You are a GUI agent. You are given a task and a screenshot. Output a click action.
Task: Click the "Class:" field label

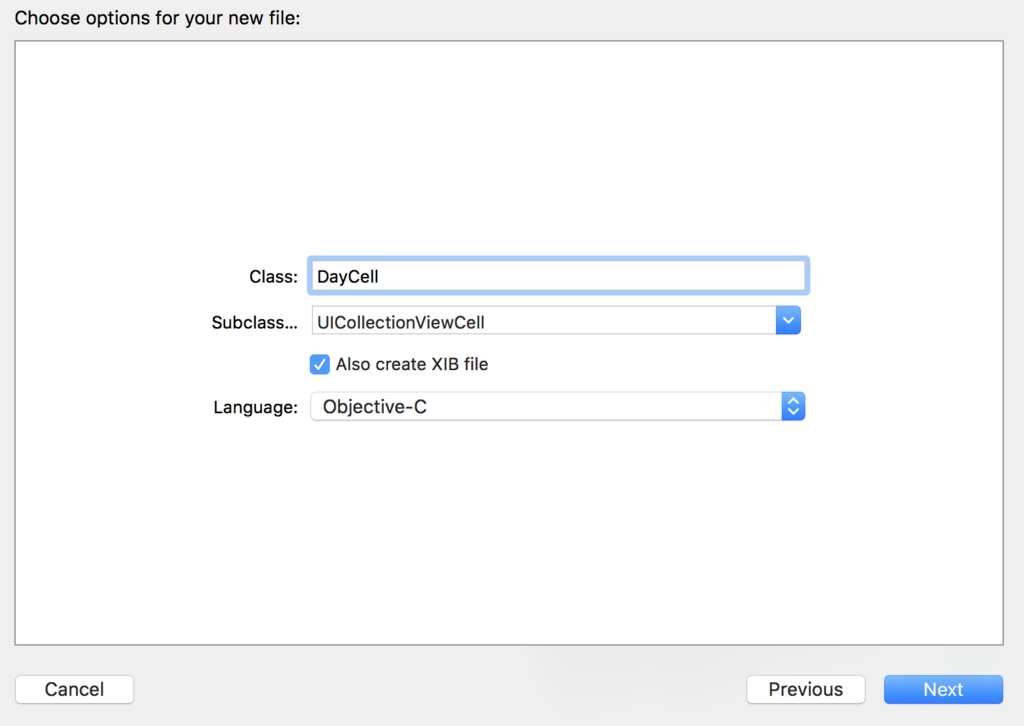273,277
